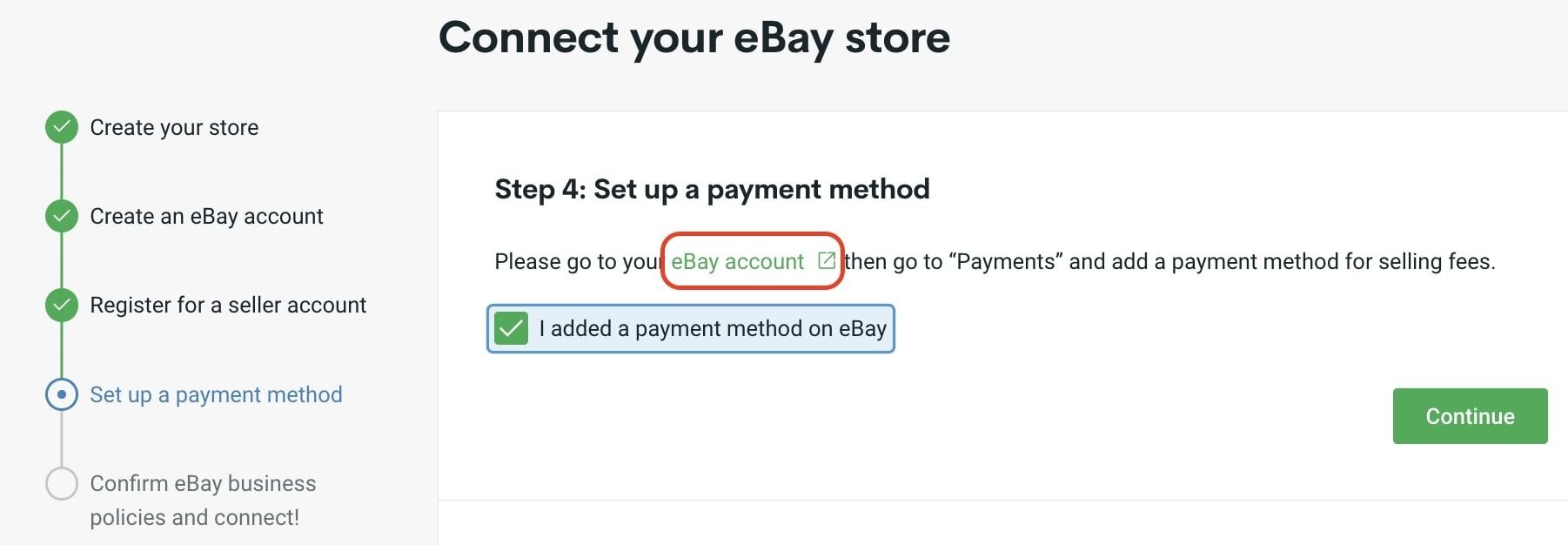Select the 'Create your store' step
This screenshot has height=545, width=1568.
tap(173, 126)
